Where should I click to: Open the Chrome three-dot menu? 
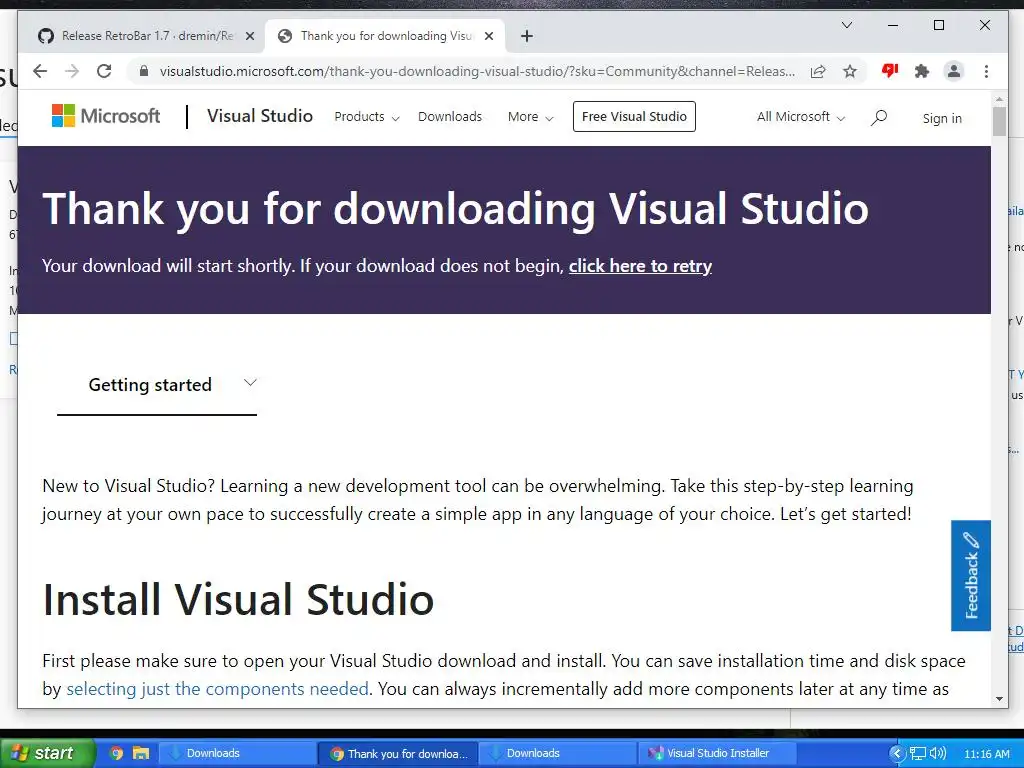pos(986,71)
